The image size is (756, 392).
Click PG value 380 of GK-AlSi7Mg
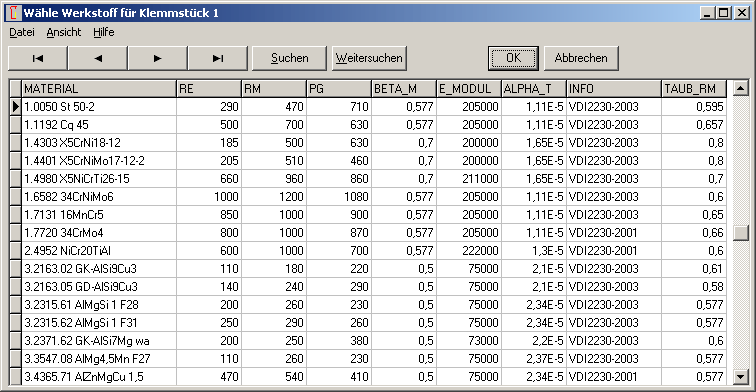(x=339, y=341)
